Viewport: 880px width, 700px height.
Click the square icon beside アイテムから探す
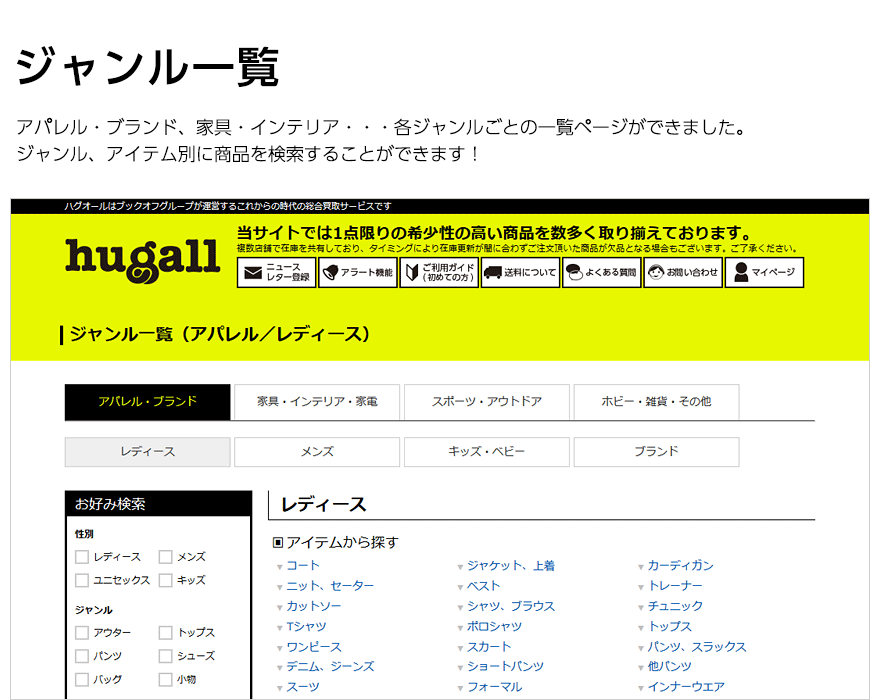[278, 542]
